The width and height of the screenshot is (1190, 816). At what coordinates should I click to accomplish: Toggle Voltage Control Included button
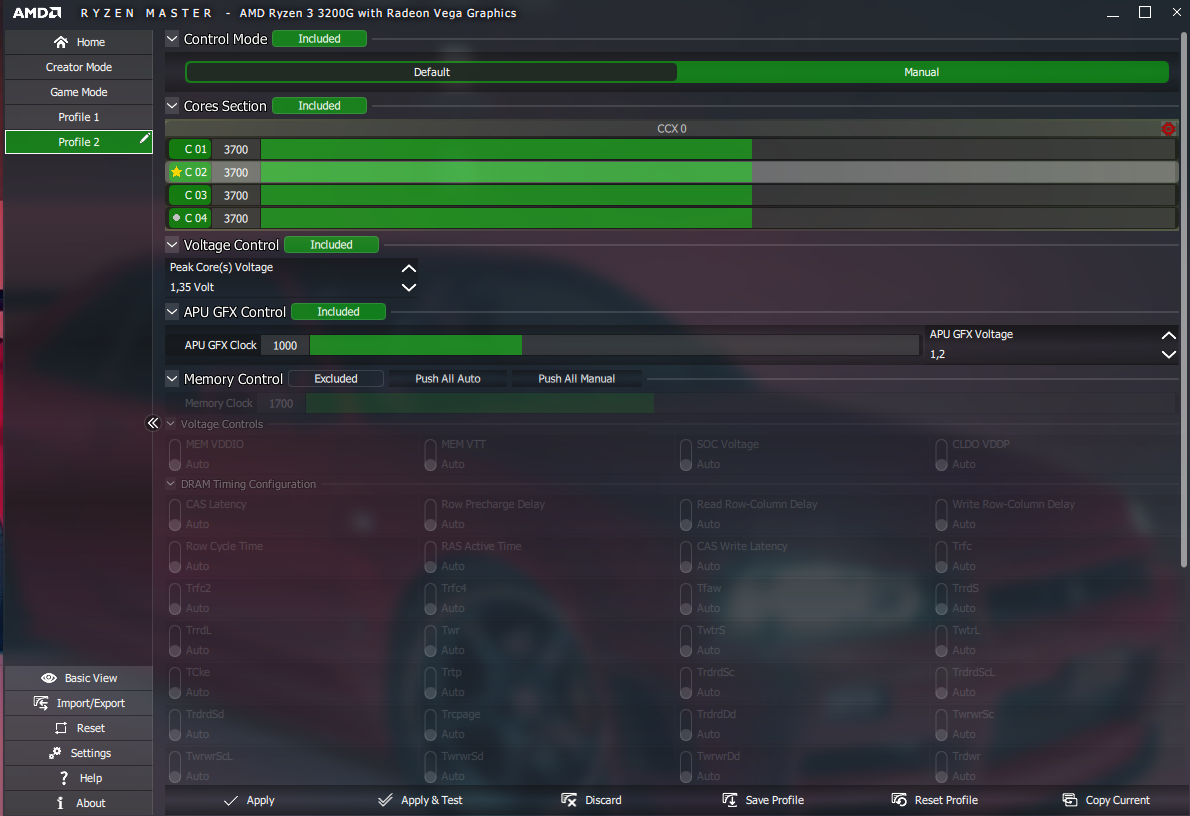click(x=332, y=244)
